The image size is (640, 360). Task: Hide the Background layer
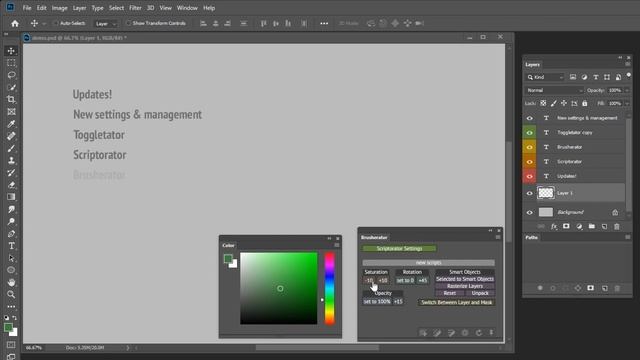click(x=529, y=212)
